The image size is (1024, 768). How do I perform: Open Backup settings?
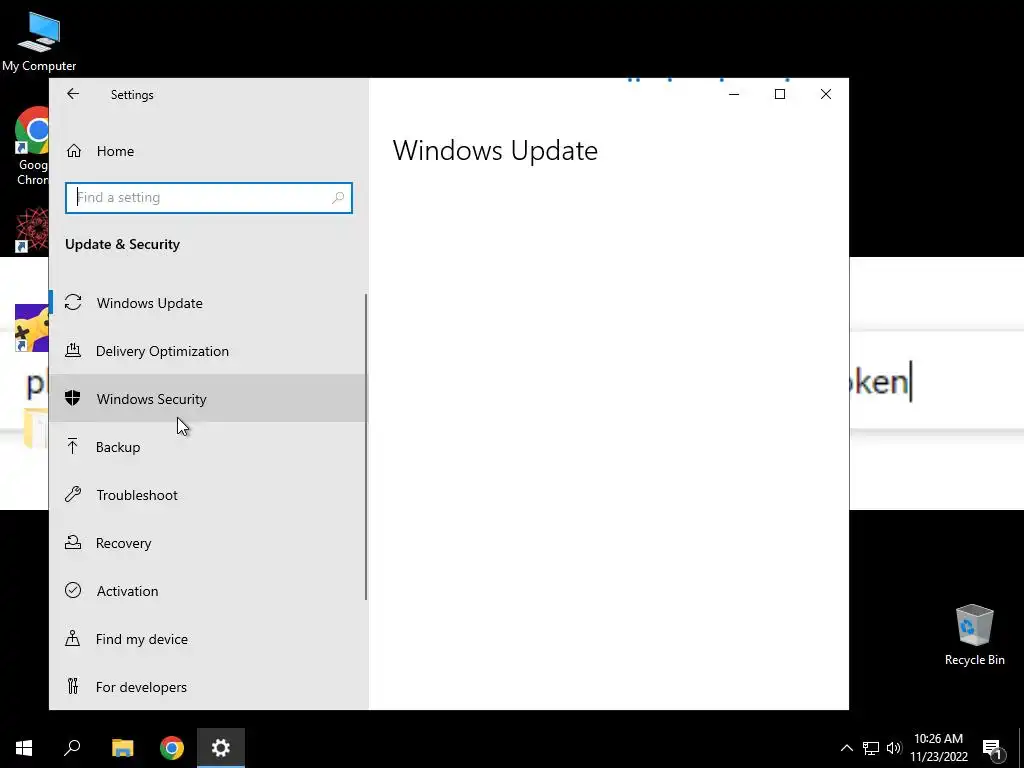208,447
